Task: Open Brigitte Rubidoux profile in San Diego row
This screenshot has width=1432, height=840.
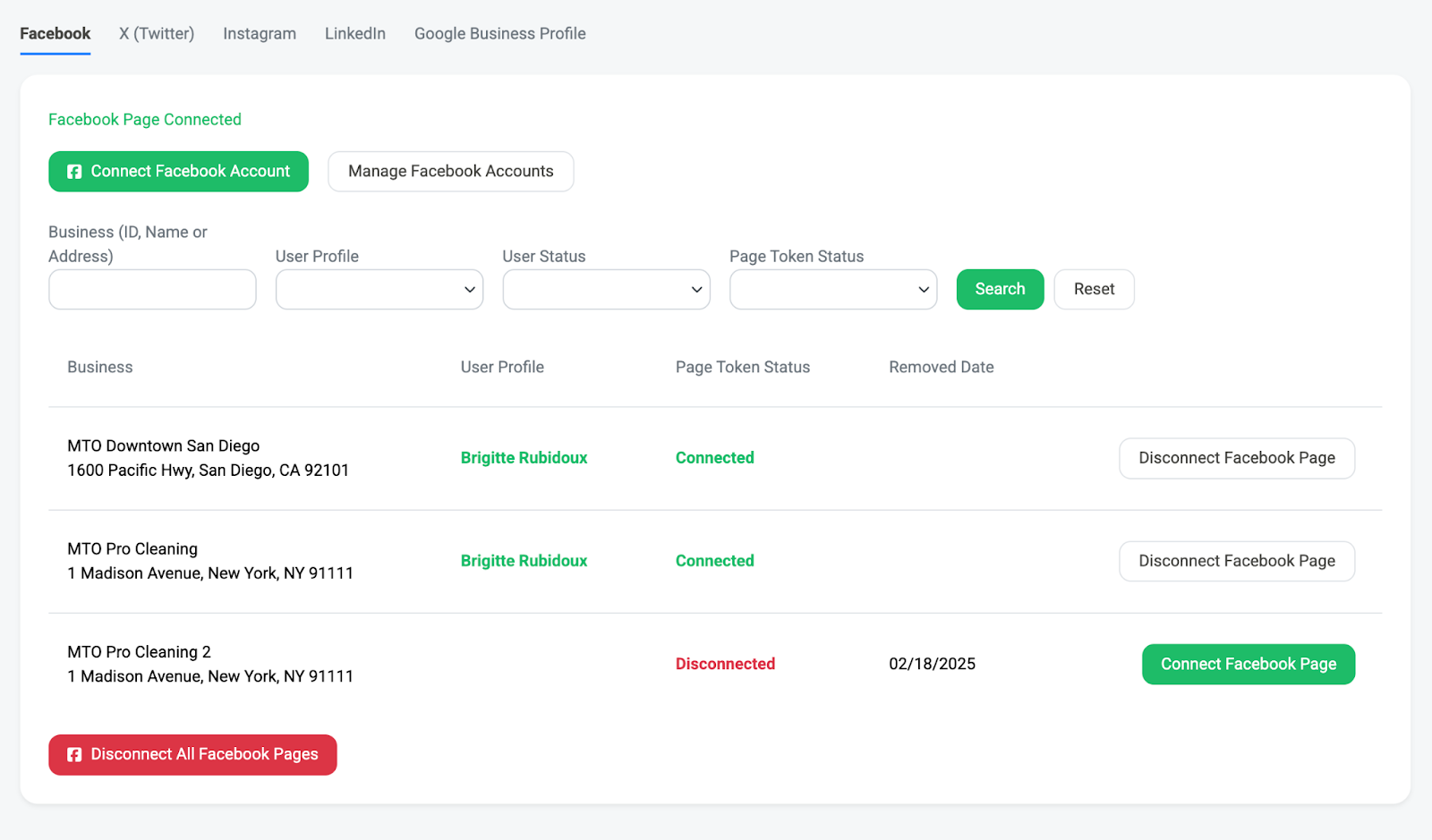Action: coord(524,458)
